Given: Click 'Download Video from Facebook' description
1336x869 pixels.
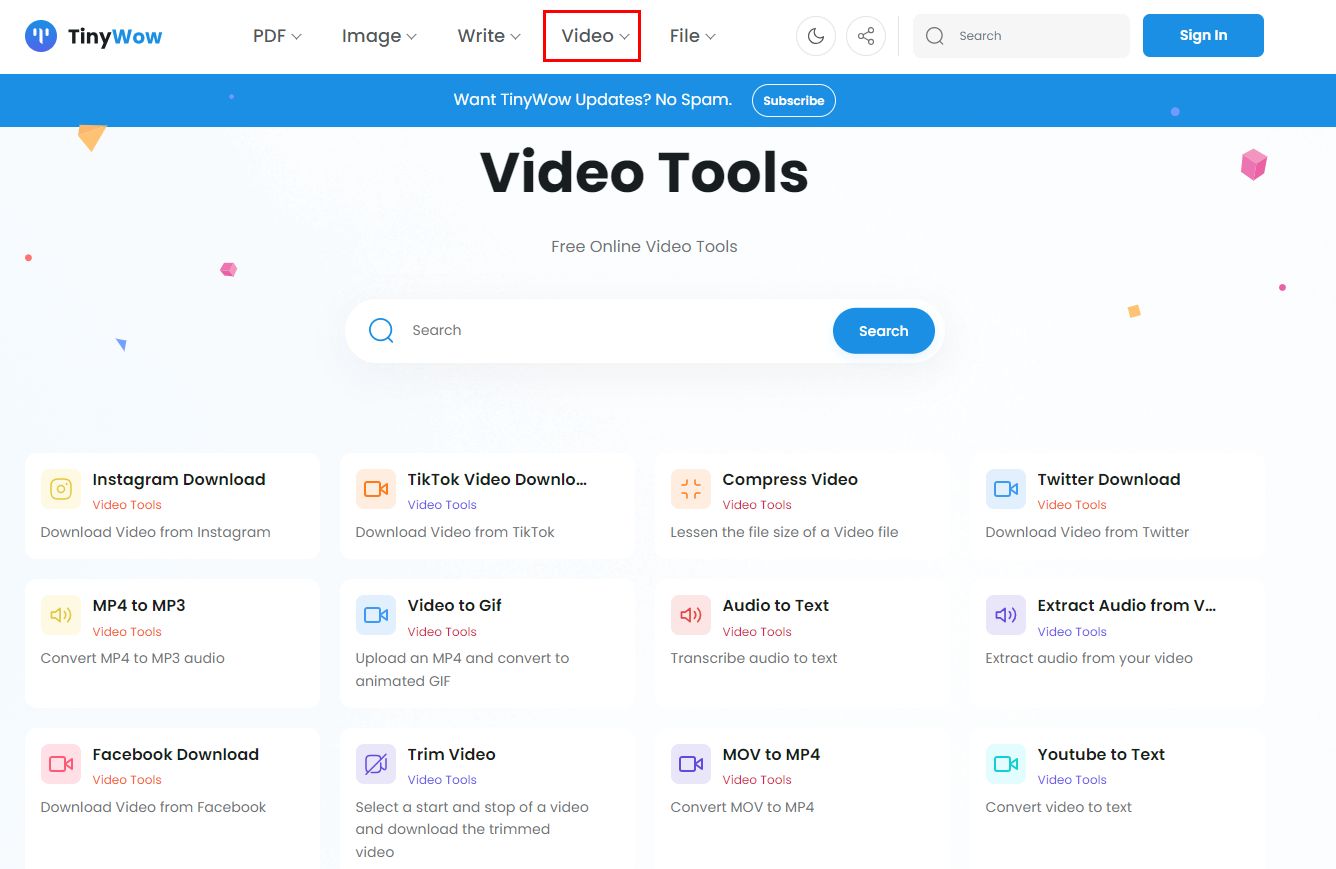Looking at the screenshot, I should [154, 807].
